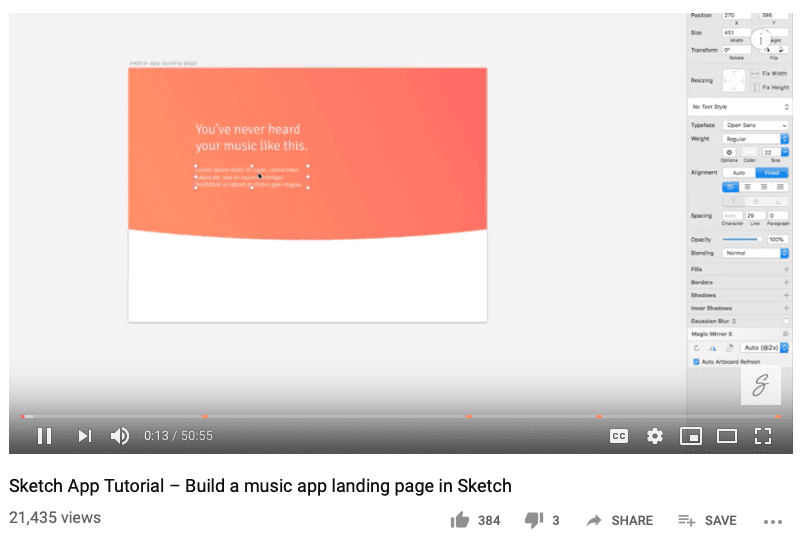The width and height of the screenshot is (807, 539).
Task: Select Fixed alignment width
Action: pyautogui.click(x=771, y=172)
